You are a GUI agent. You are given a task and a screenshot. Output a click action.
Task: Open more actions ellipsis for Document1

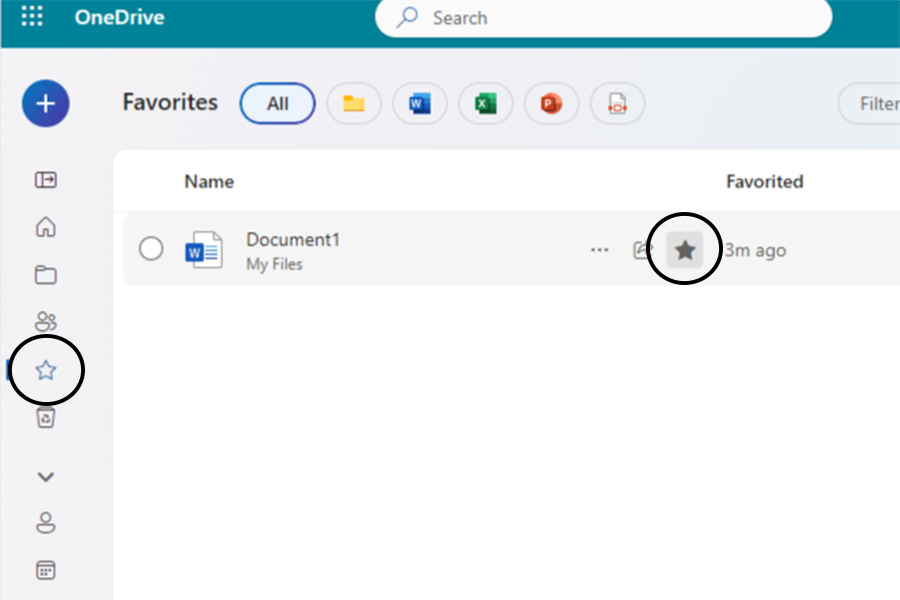pos(599,250)
